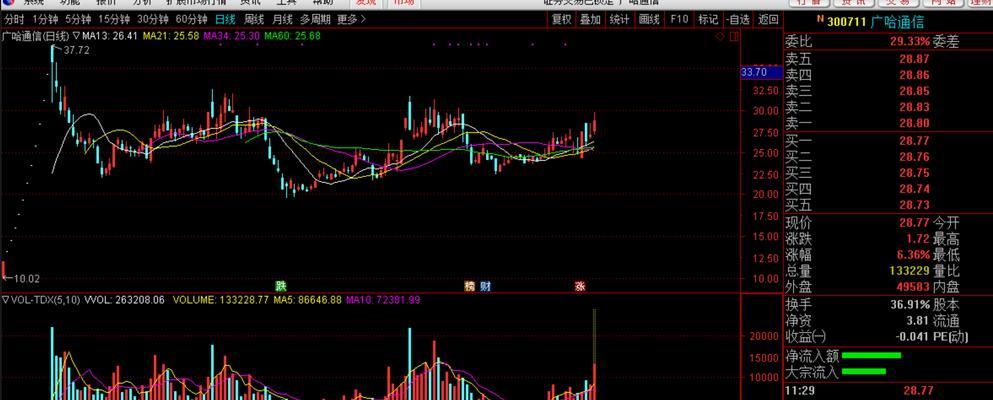Screen dimensions: 993x400
Task: Select the 60分钟 period tab
Action: tap(191, 19)
